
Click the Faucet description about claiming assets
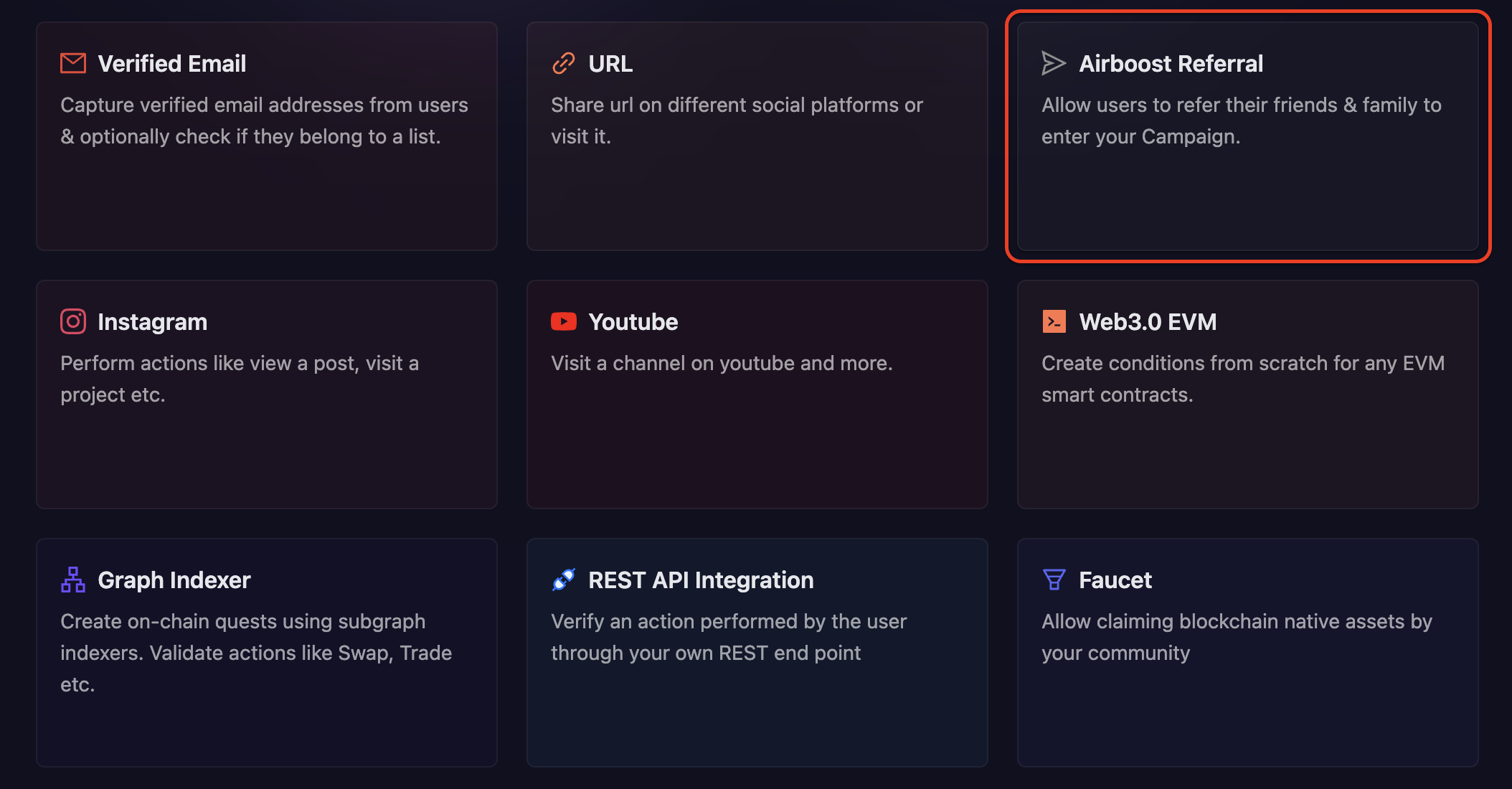pyautogui.click(x=1237, y=637)
